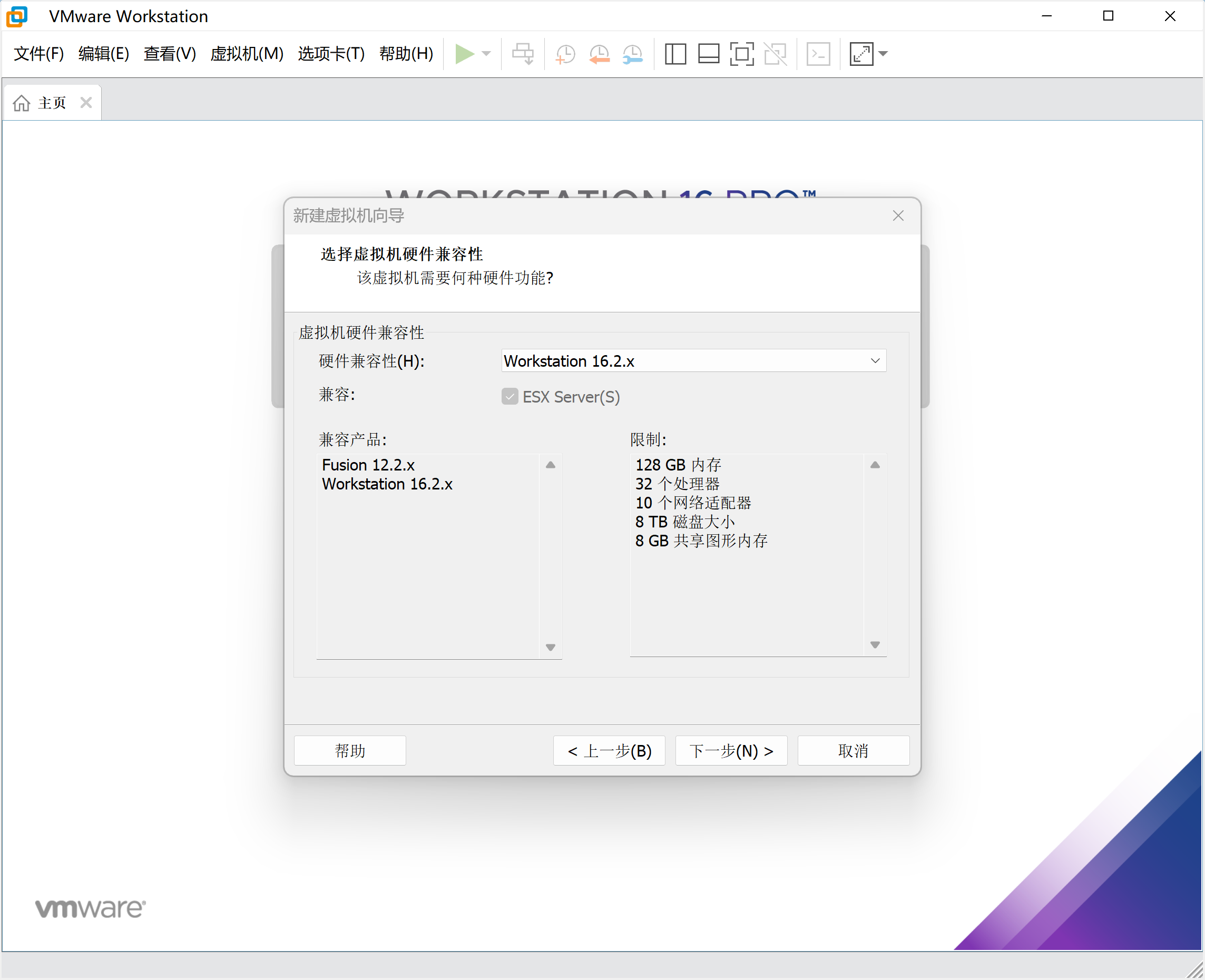The width and height of the screenshot is (1205, 980).
Task: Click the Unity mode toolbar icon
Action: 776,54
